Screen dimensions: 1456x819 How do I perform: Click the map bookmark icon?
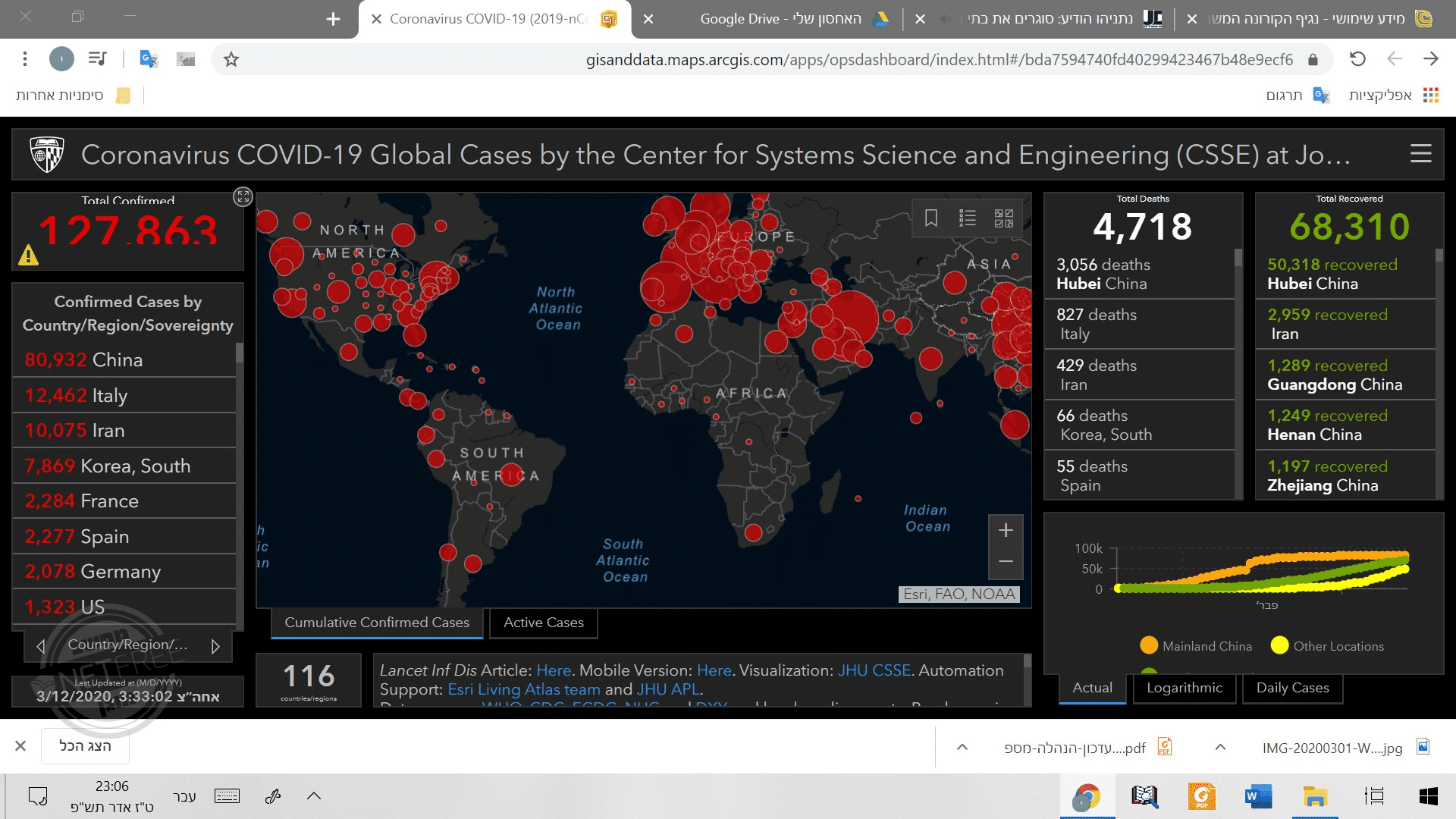(x=931, y=218)
